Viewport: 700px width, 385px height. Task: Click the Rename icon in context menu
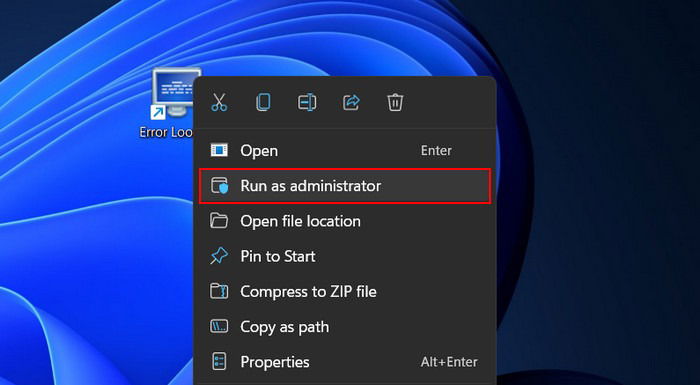pyautogui.click(x=307, y=102)
